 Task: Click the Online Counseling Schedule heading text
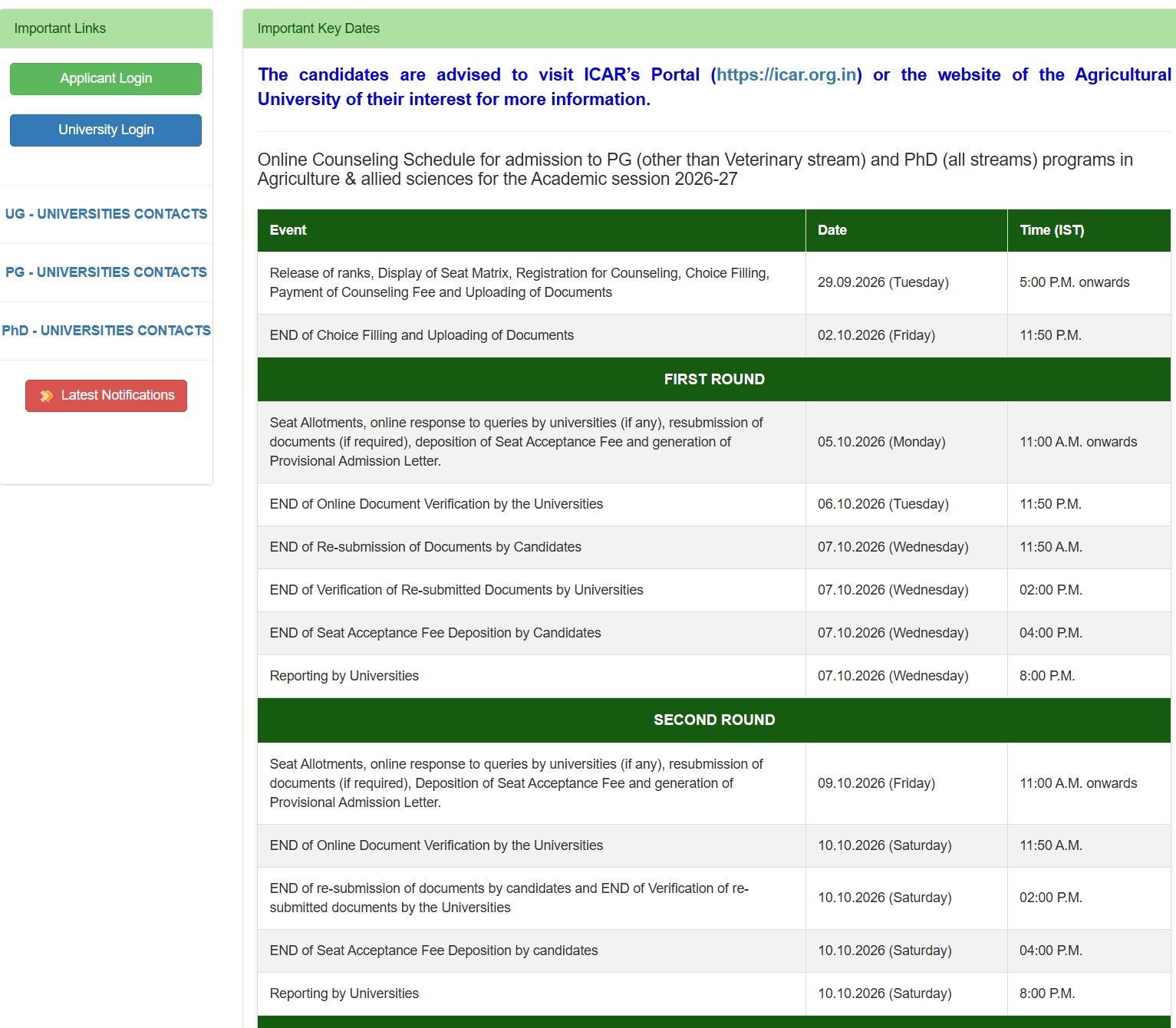[695, 170]
